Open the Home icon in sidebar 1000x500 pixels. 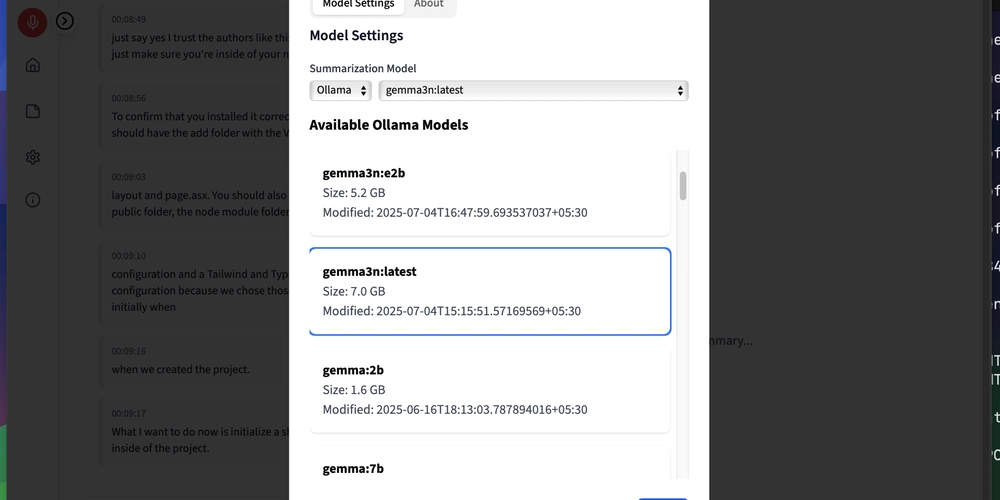(x=33, y=65)
